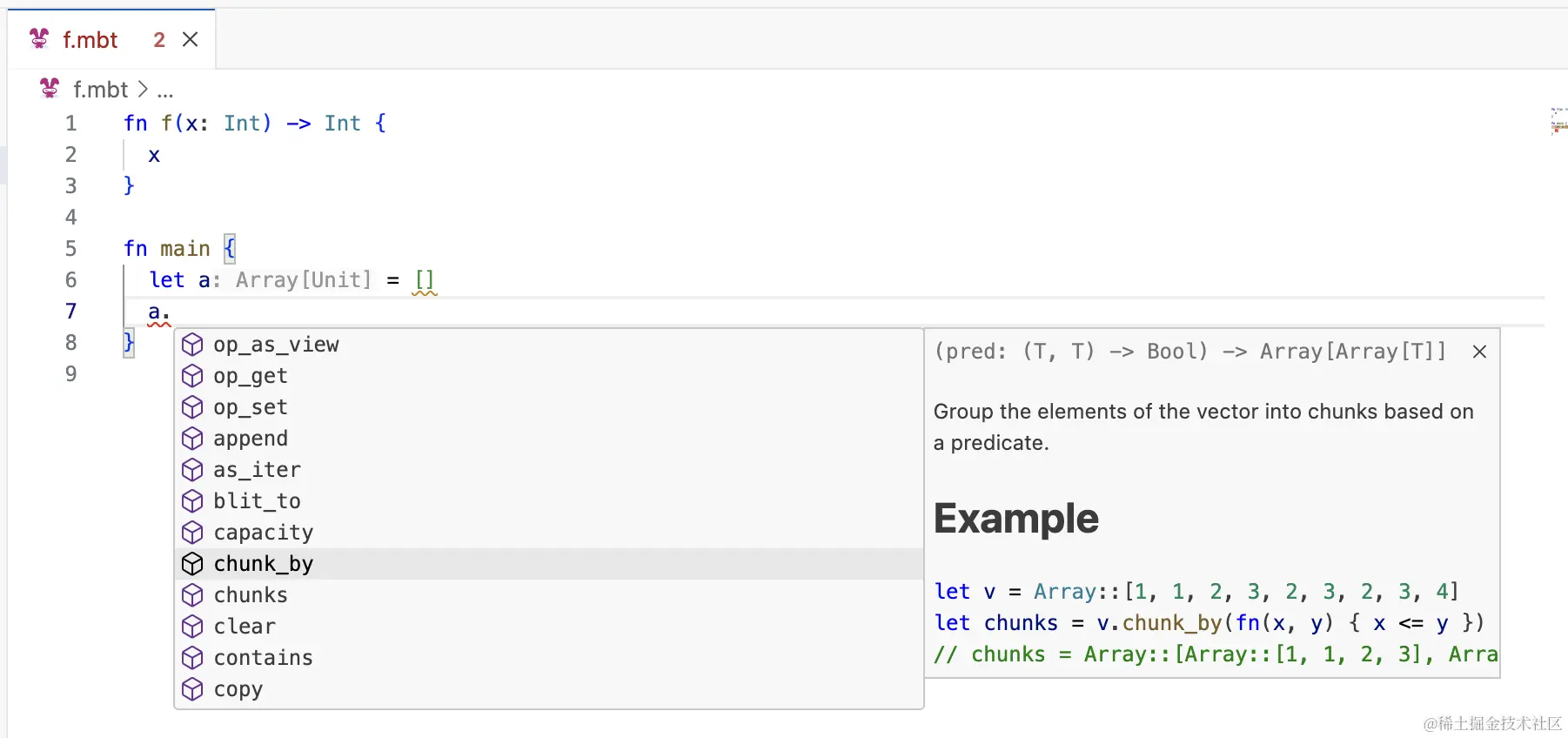
Task: Choose the chunks completion entry
Action: coord(251,595)
